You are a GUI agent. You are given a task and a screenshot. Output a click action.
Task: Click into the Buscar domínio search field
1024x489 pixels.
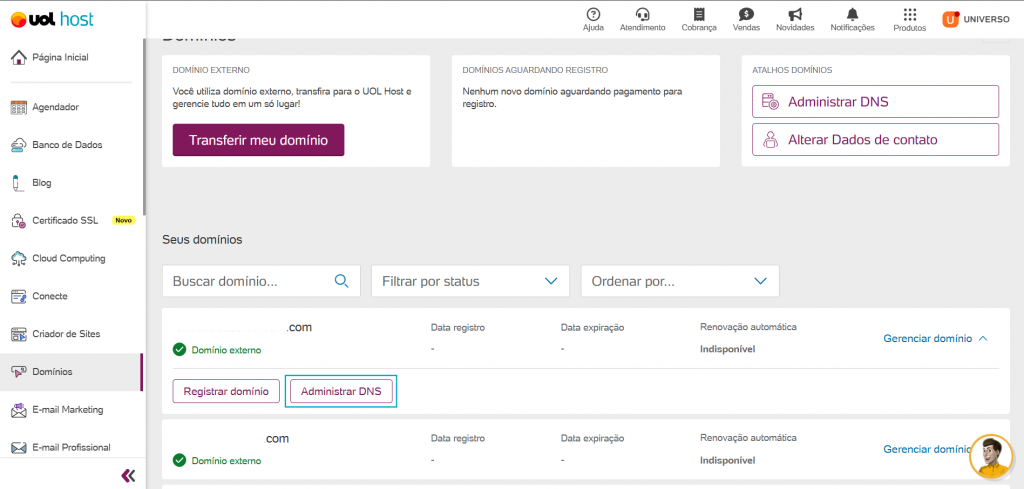(x=250, y=281)
